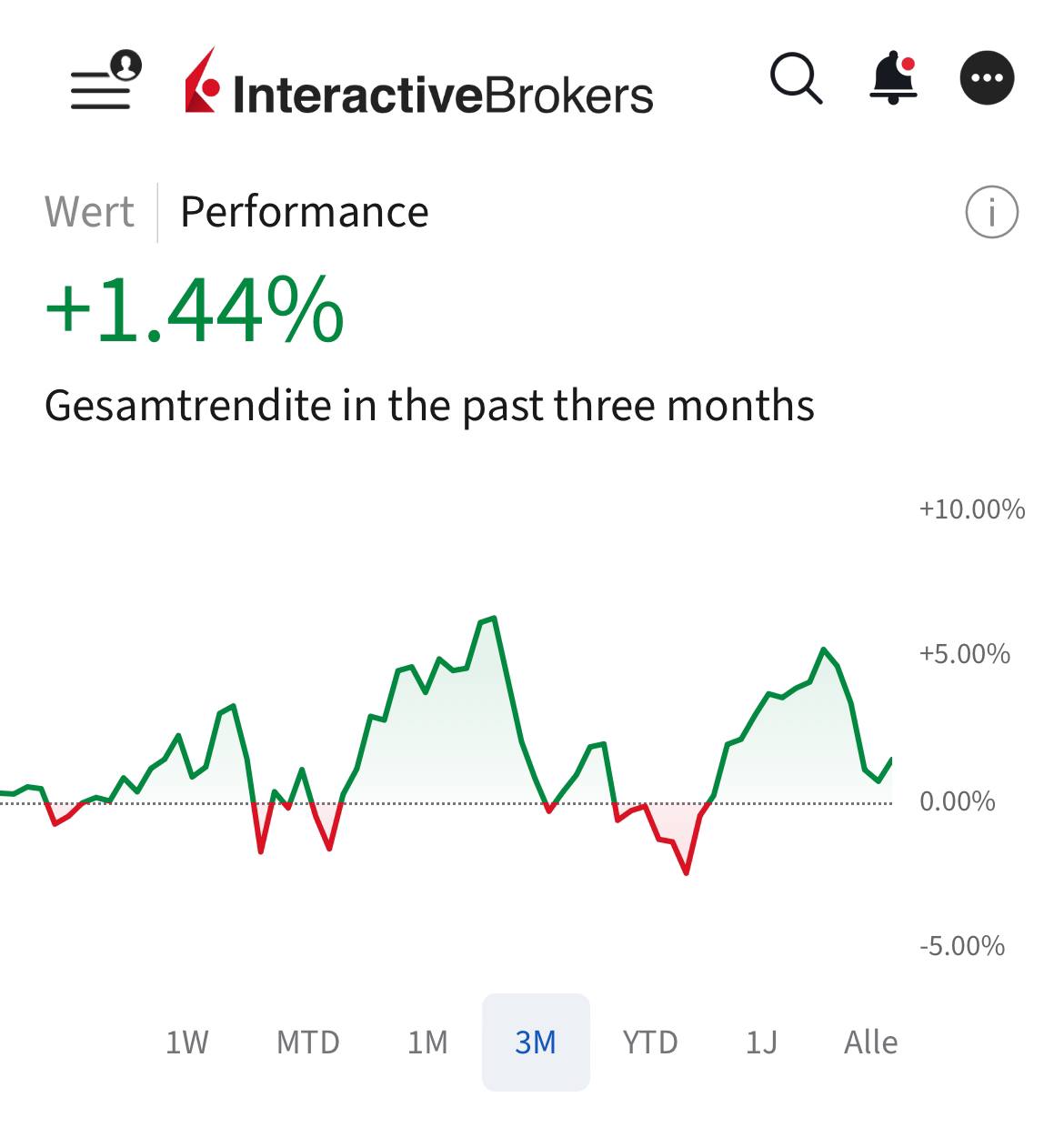Screen dimensions: 1064x1148
Task: Open the notifications bell
Action: pyautogui.click(x=894, y=78)
